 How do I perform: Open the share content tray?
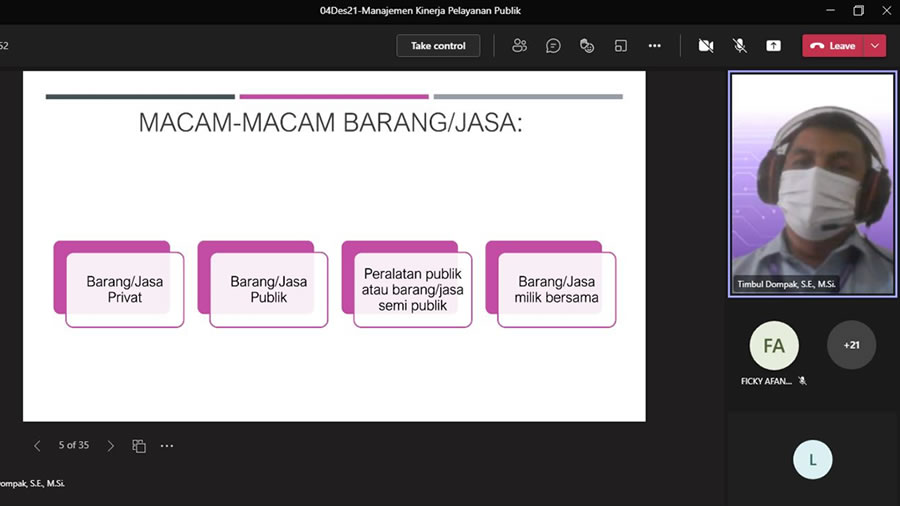773,46
